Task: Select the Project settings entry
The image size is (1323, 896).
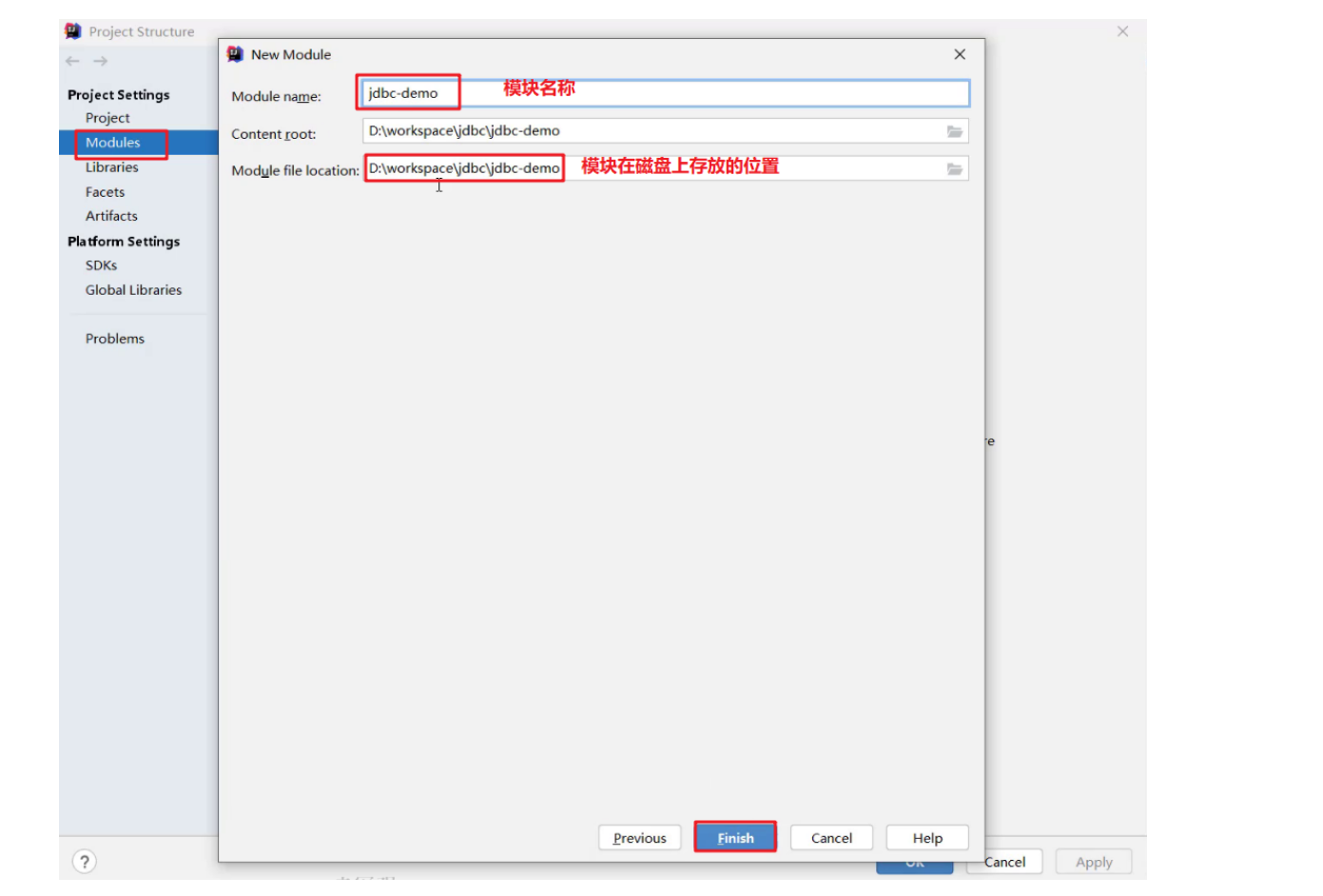Action: tap(107, 117)
